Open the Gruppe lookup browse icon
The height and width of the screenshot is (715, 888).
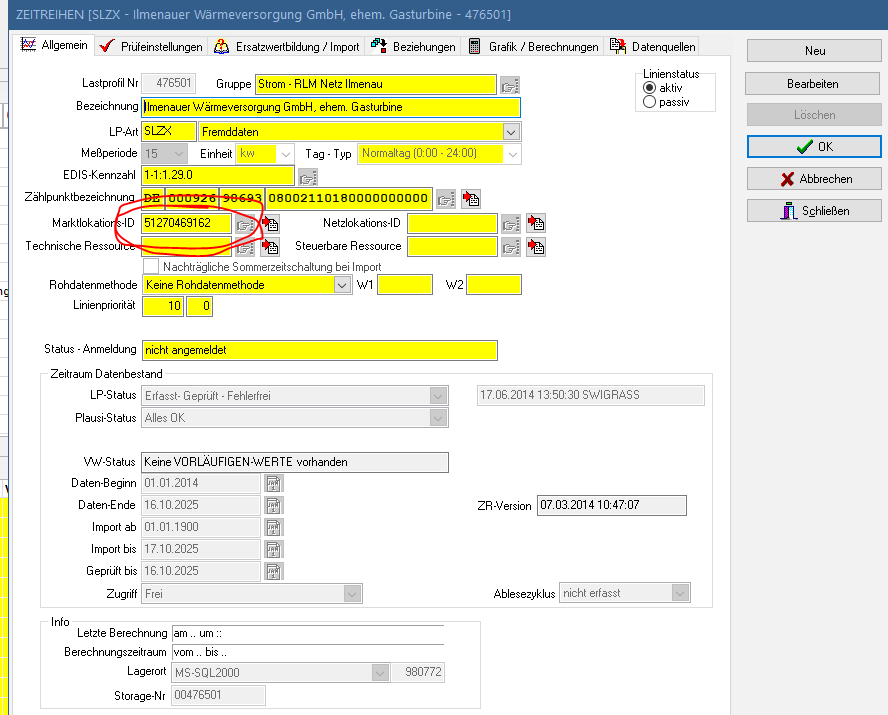click(510, 85)
